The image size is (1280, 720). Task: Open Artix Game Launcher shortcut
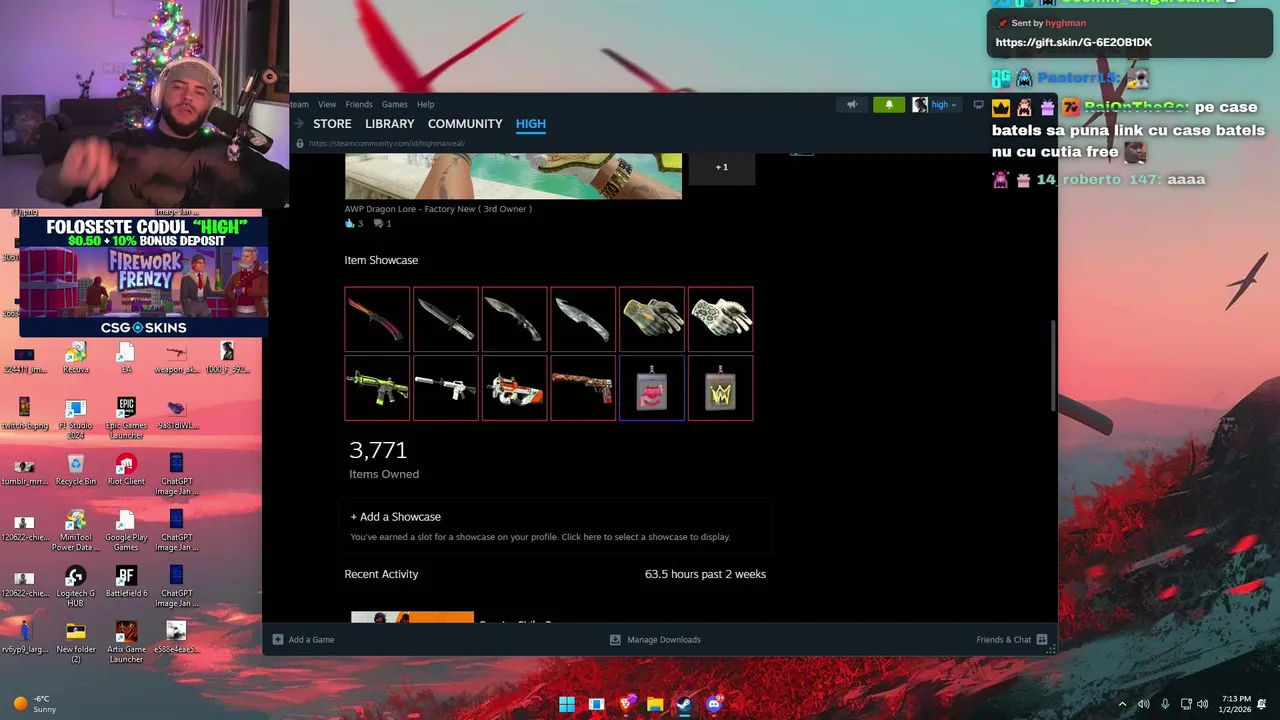[126, 642]
